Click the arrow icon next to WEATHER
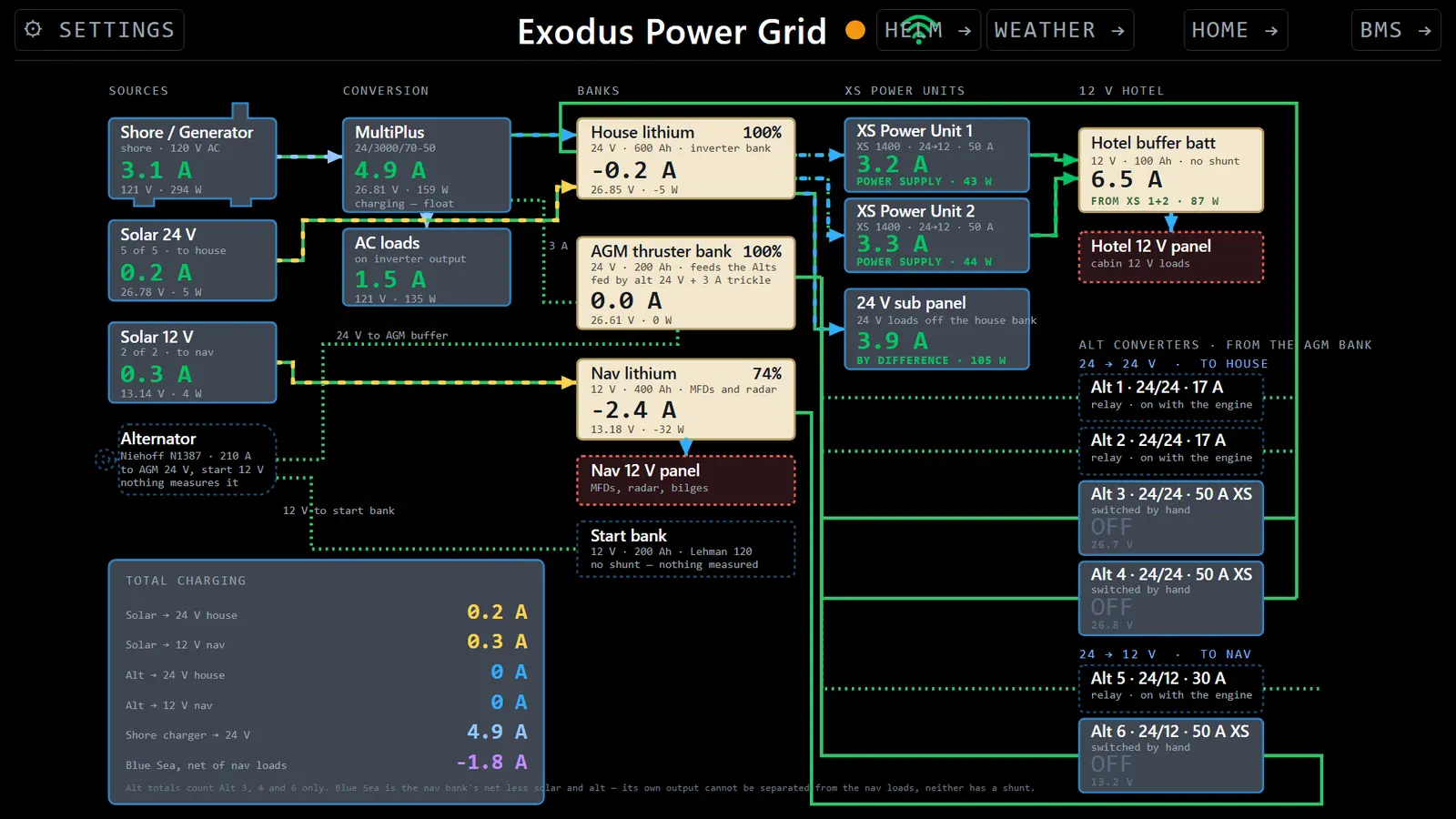Image resolution: width=1456 pixels, height=819 pixels. pos(1118,31)
